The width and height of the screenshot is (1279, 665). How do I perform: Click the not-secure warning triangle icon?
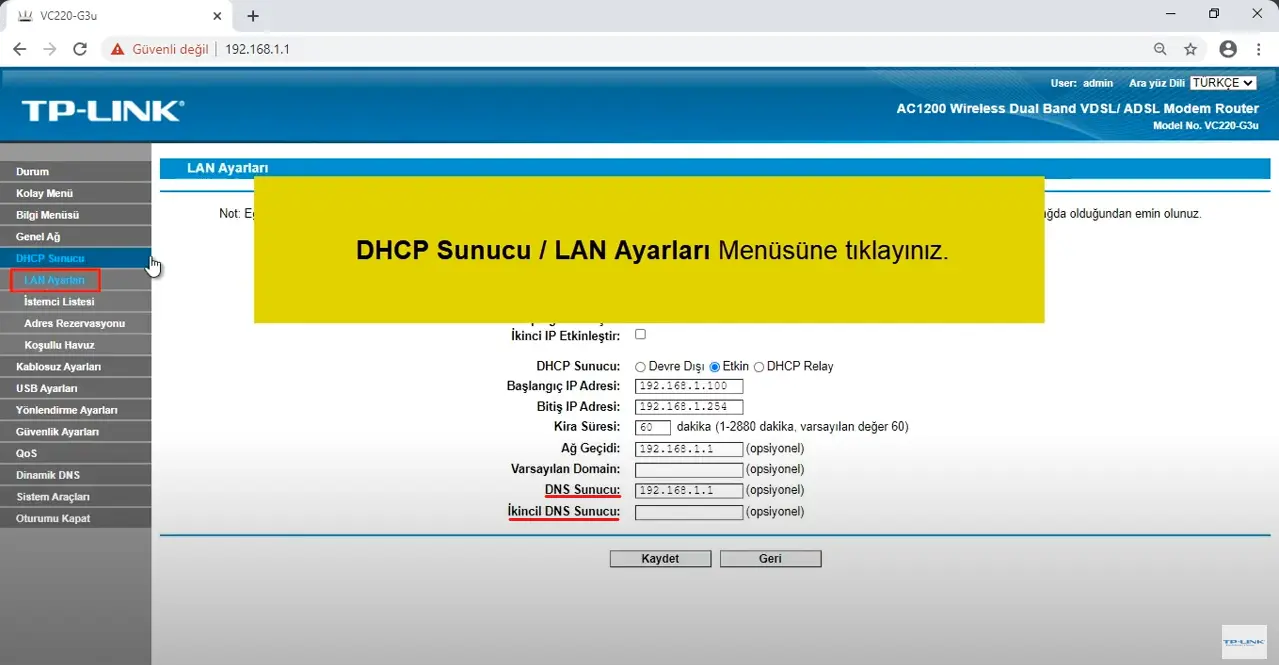(118, 49)
